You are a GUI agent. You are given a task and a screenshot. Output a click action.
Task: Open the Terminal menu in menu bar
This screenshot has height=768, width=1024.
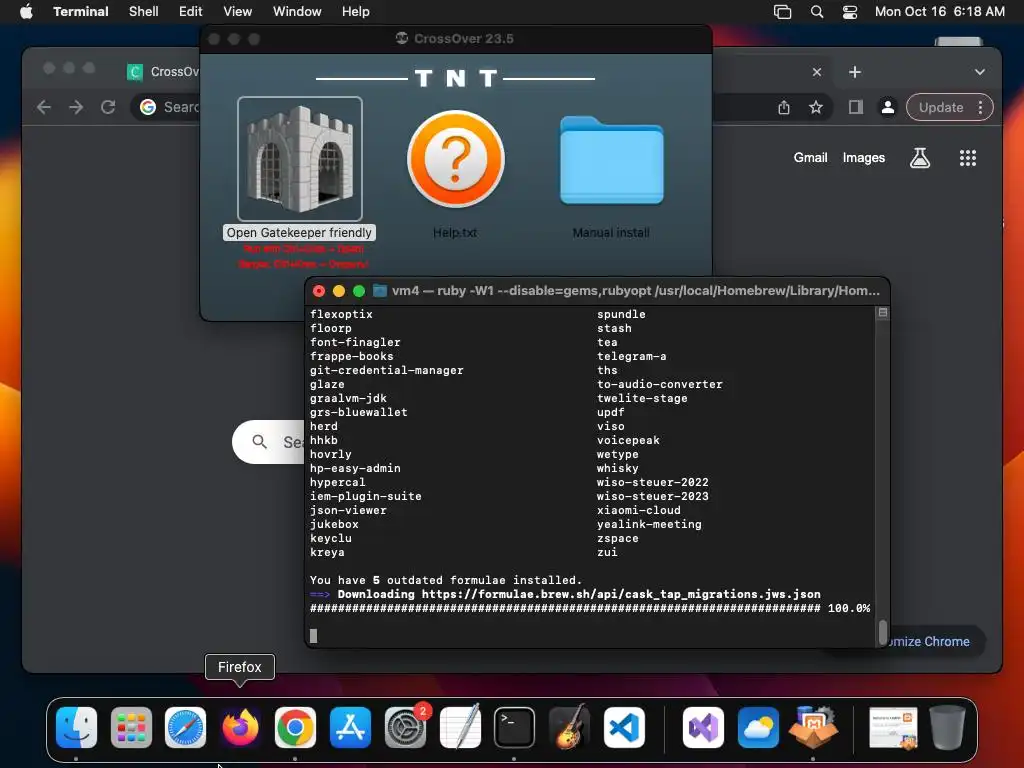click(81, 11)
